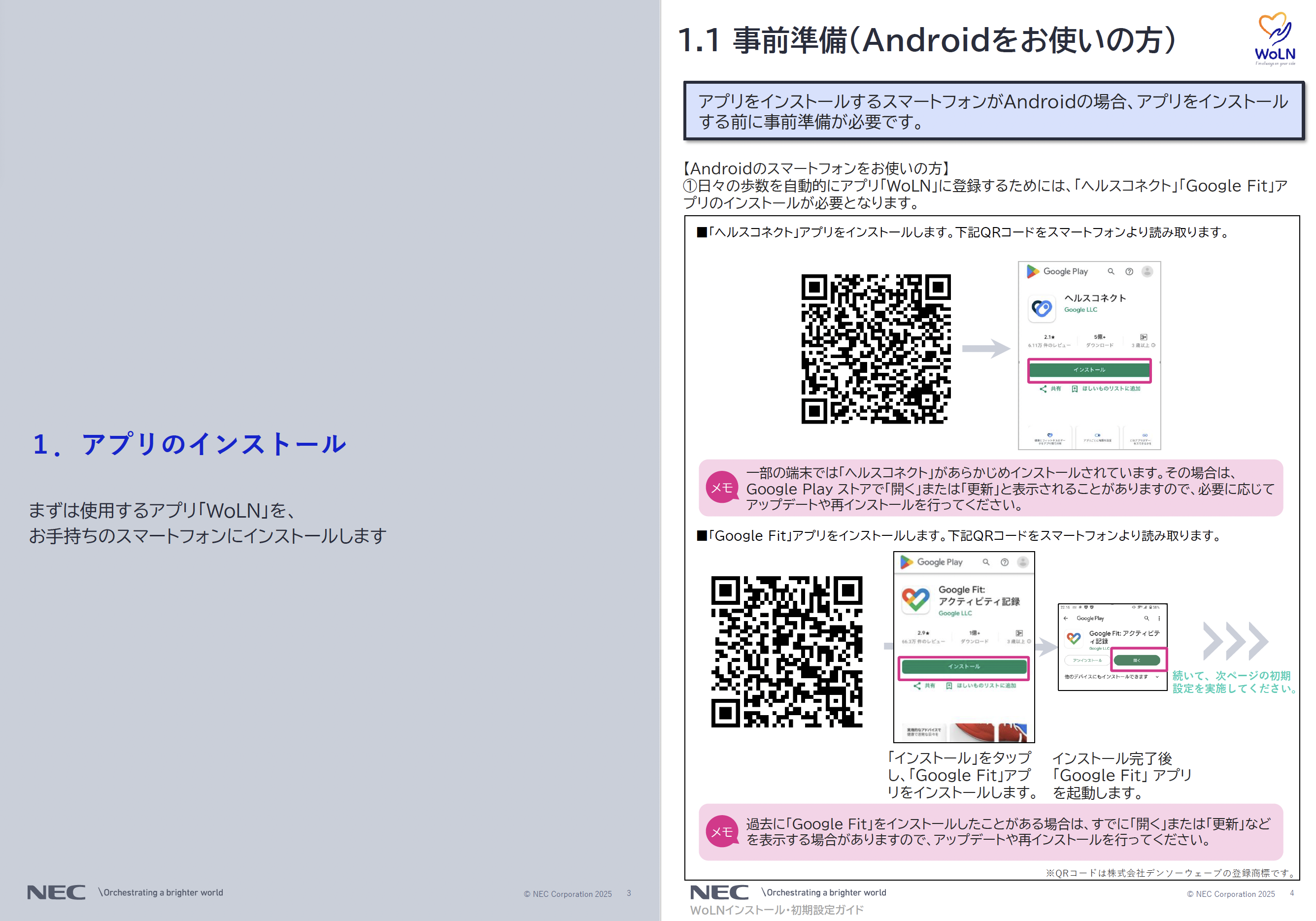Tap the back arrow on the installed Google Fit screen
Image resolution: width=1316 pixels, height=921 pixels.
1066,618
